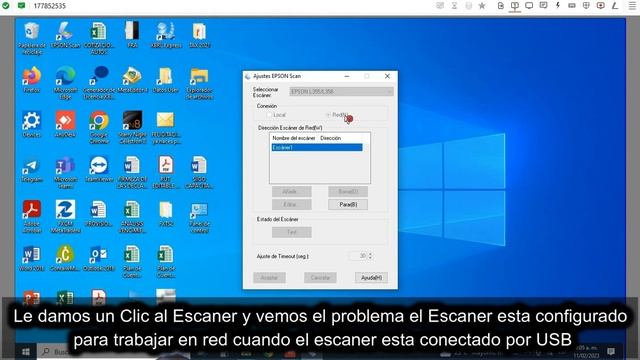Select the XBRL Express desktop icon

click(x=166, y=36)
